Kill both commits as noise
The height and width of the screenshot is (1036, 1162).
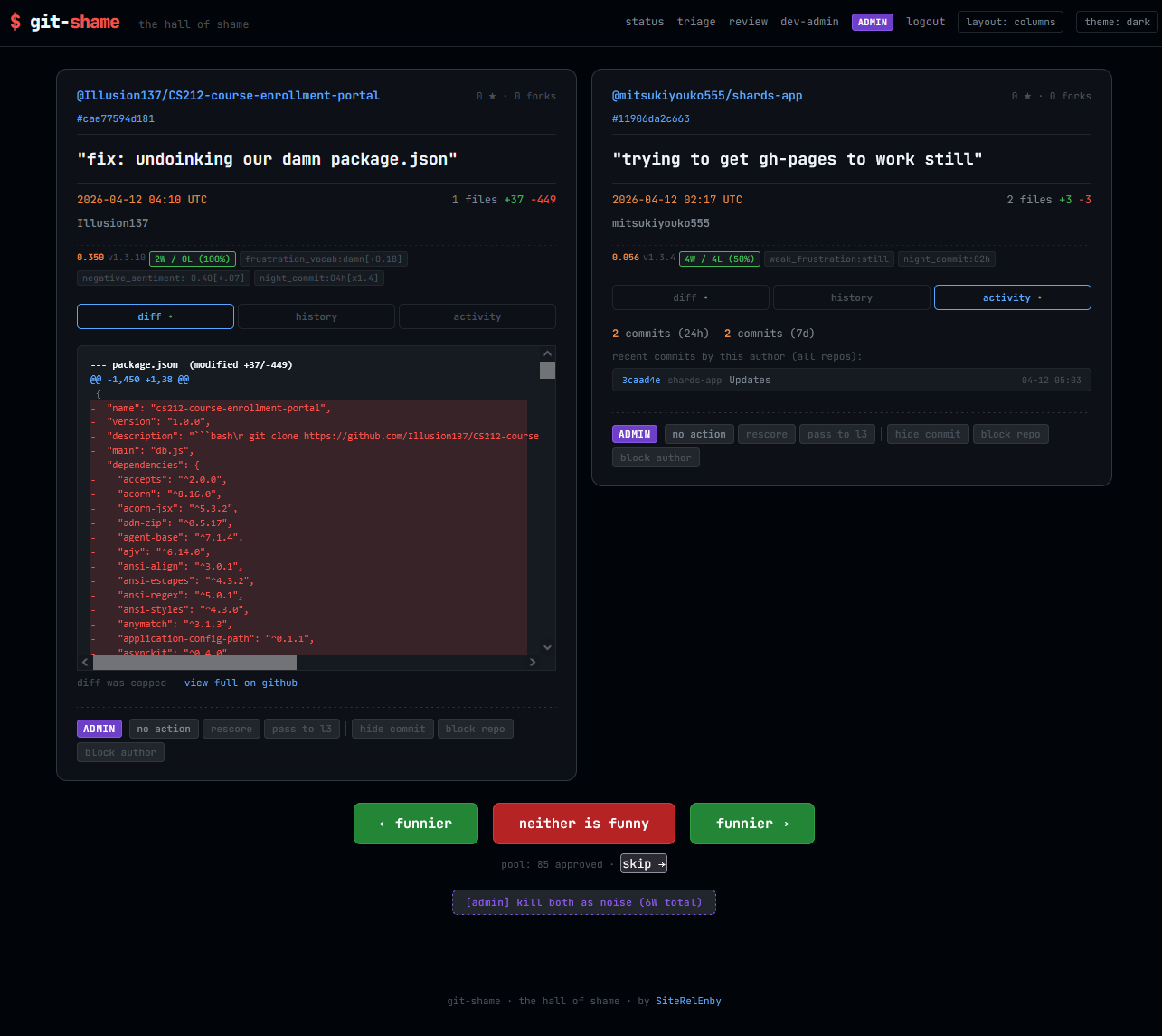click(x=583, y=902)
